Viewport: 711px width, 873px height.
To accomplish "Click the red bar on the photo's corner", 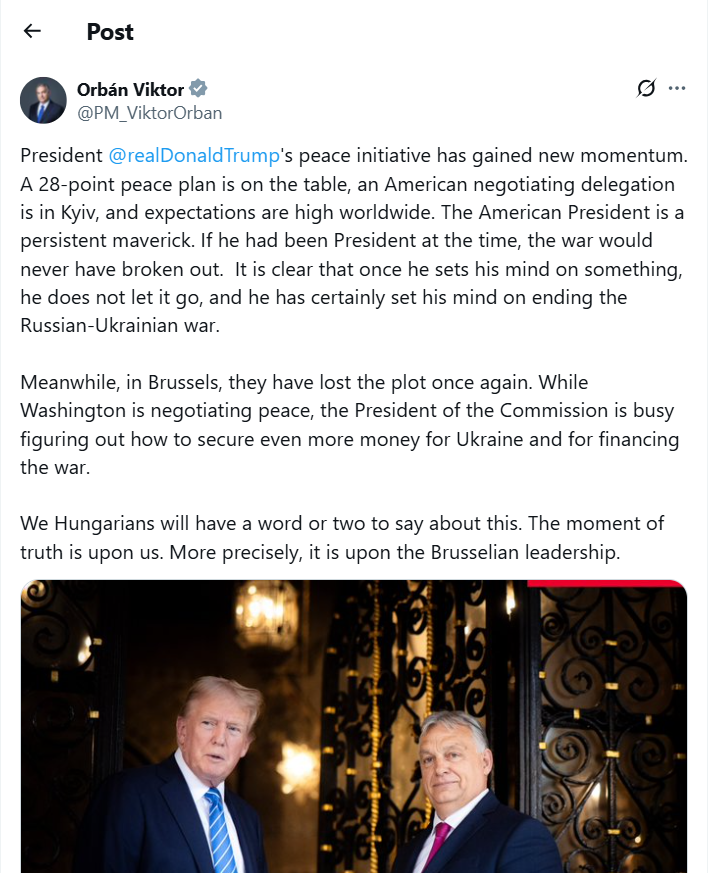I will [605, 584].
